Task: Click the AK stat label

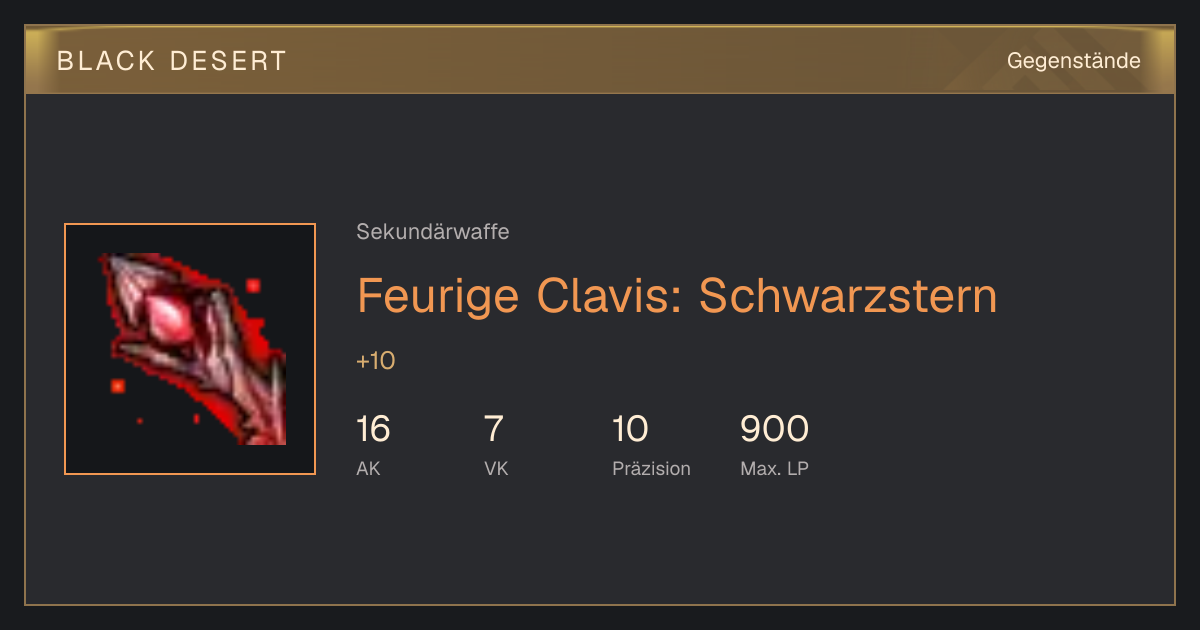Action: (368, 468)
